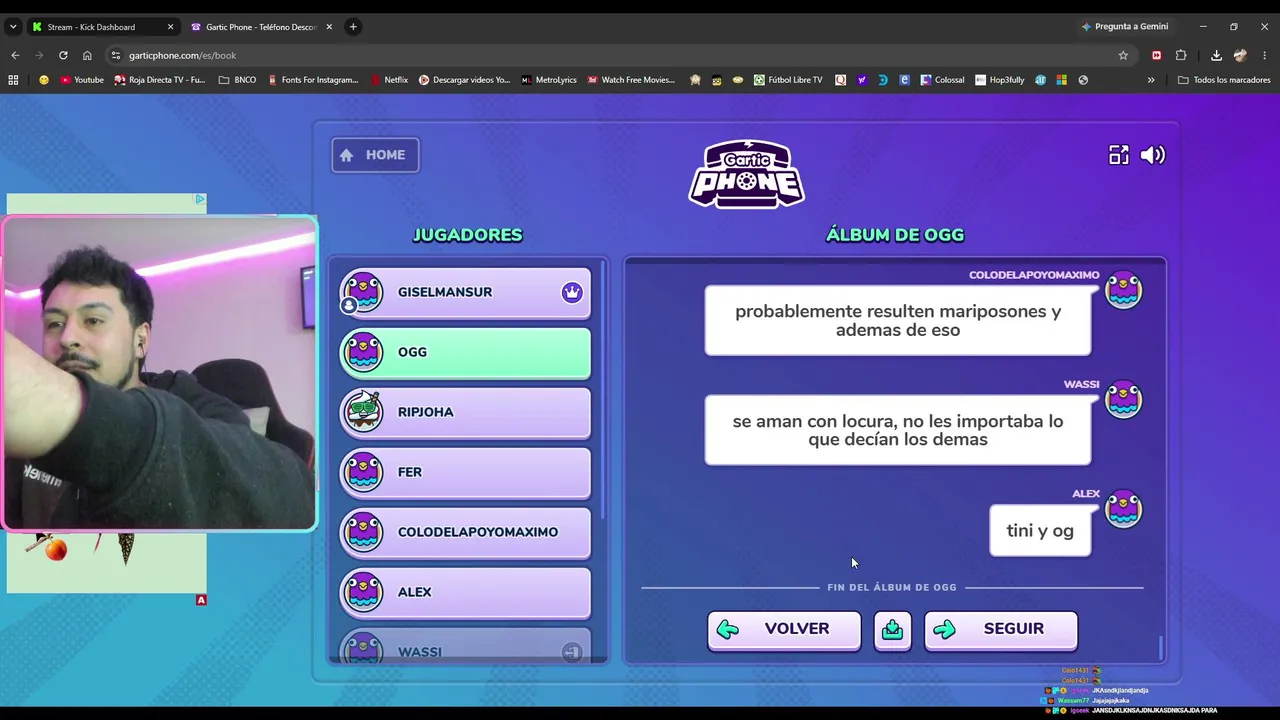This screenshot has height=720, width=1280.
Task: Open the apps grid in the bookmarks bar
Action: tap(13, 80)
